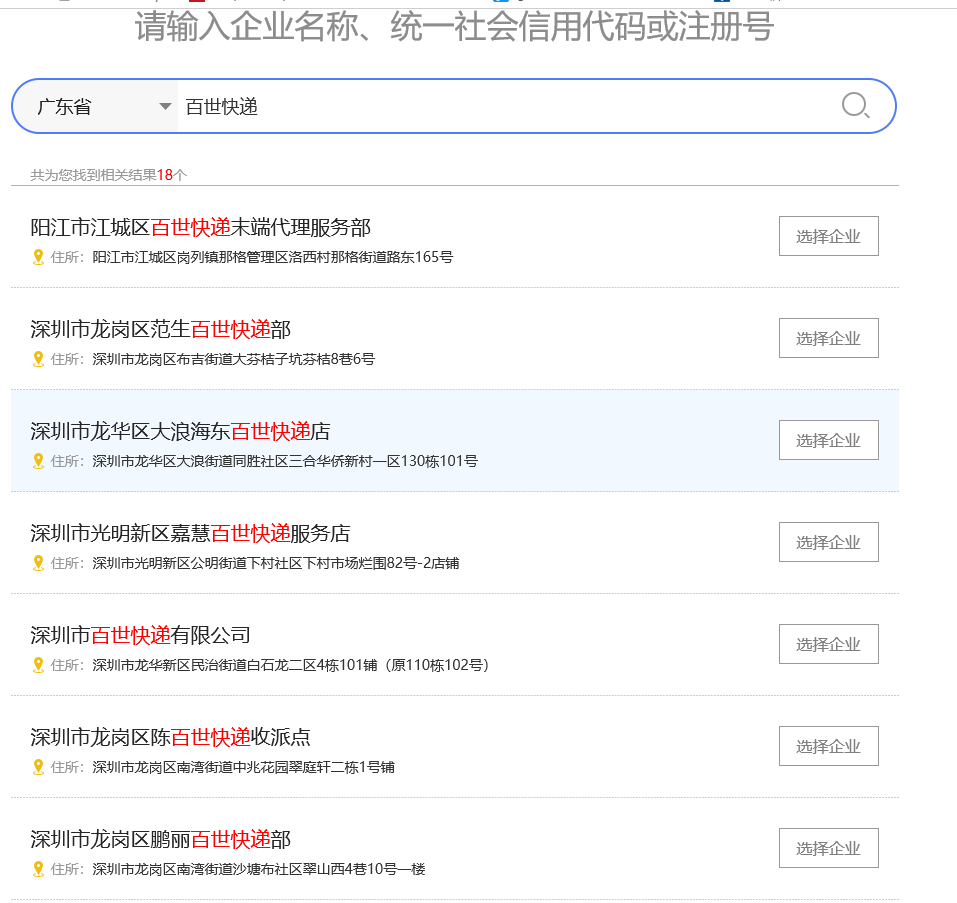
Task: Click the magnifier search icon
Action: pyautogui.click(x=855, y=106)
